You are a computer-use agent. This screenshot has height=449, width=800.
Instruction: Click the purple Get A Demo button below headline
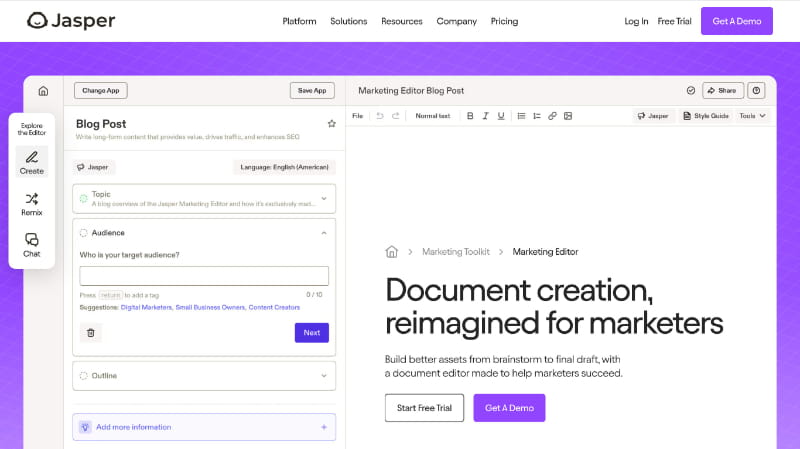509,408
